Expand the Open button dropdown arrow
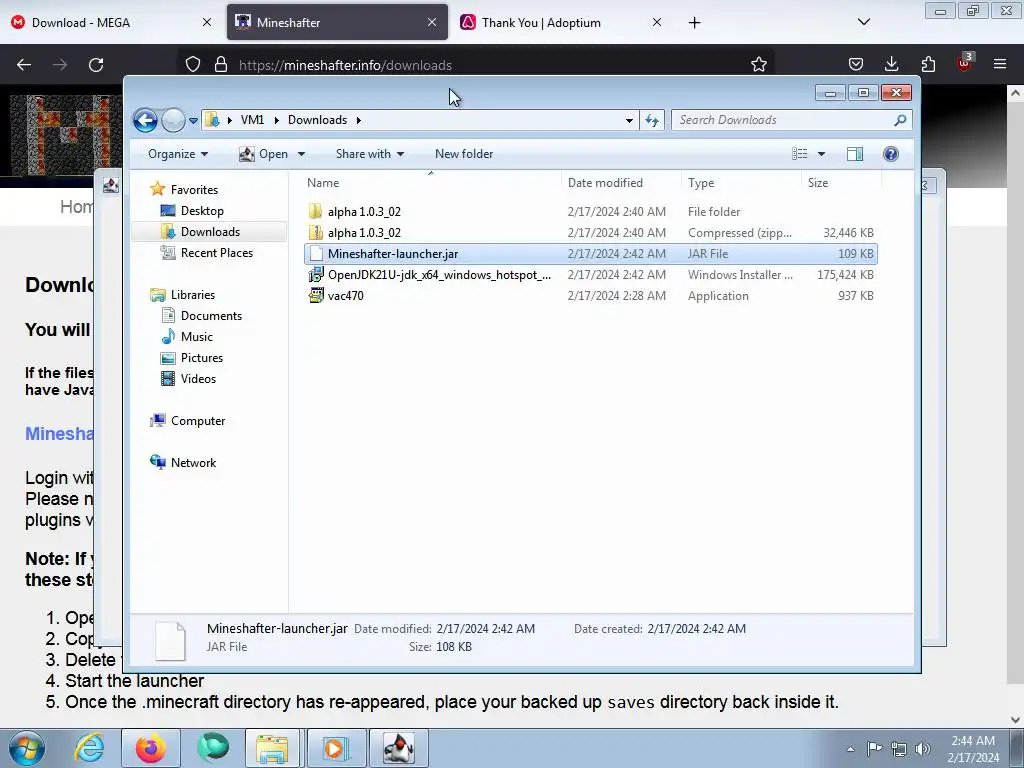This screenshot has width=1024, height=768. point(301,154)
